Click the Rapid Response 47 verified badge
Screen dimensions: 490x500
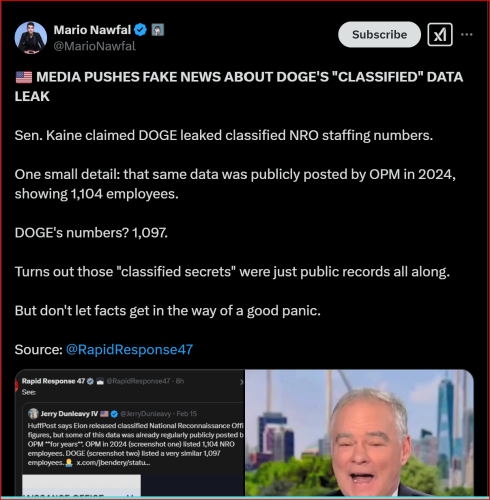point(90,381)
